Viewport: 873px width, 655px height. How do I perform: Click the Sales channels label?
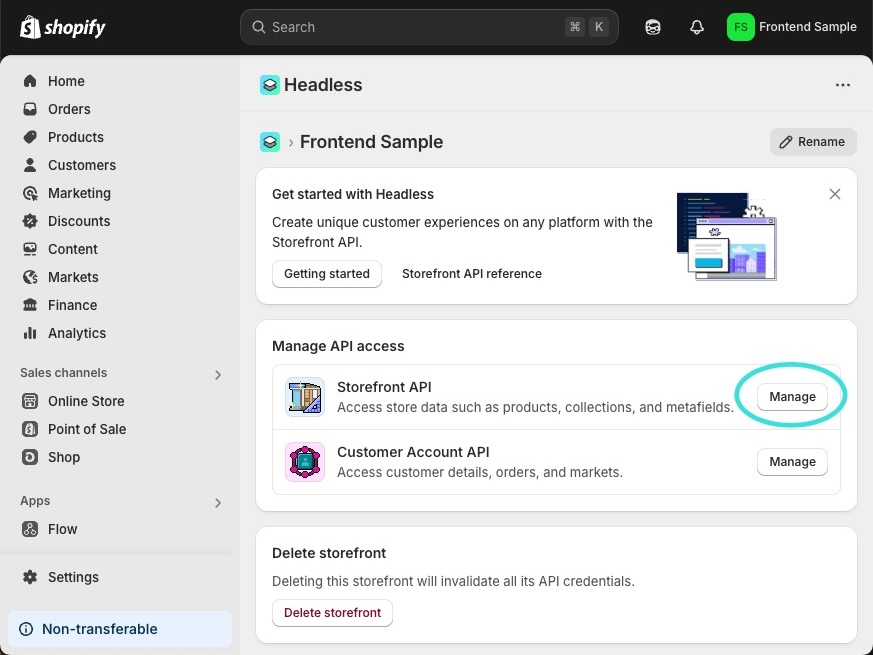pyautogui.click(x=63, y=373)
